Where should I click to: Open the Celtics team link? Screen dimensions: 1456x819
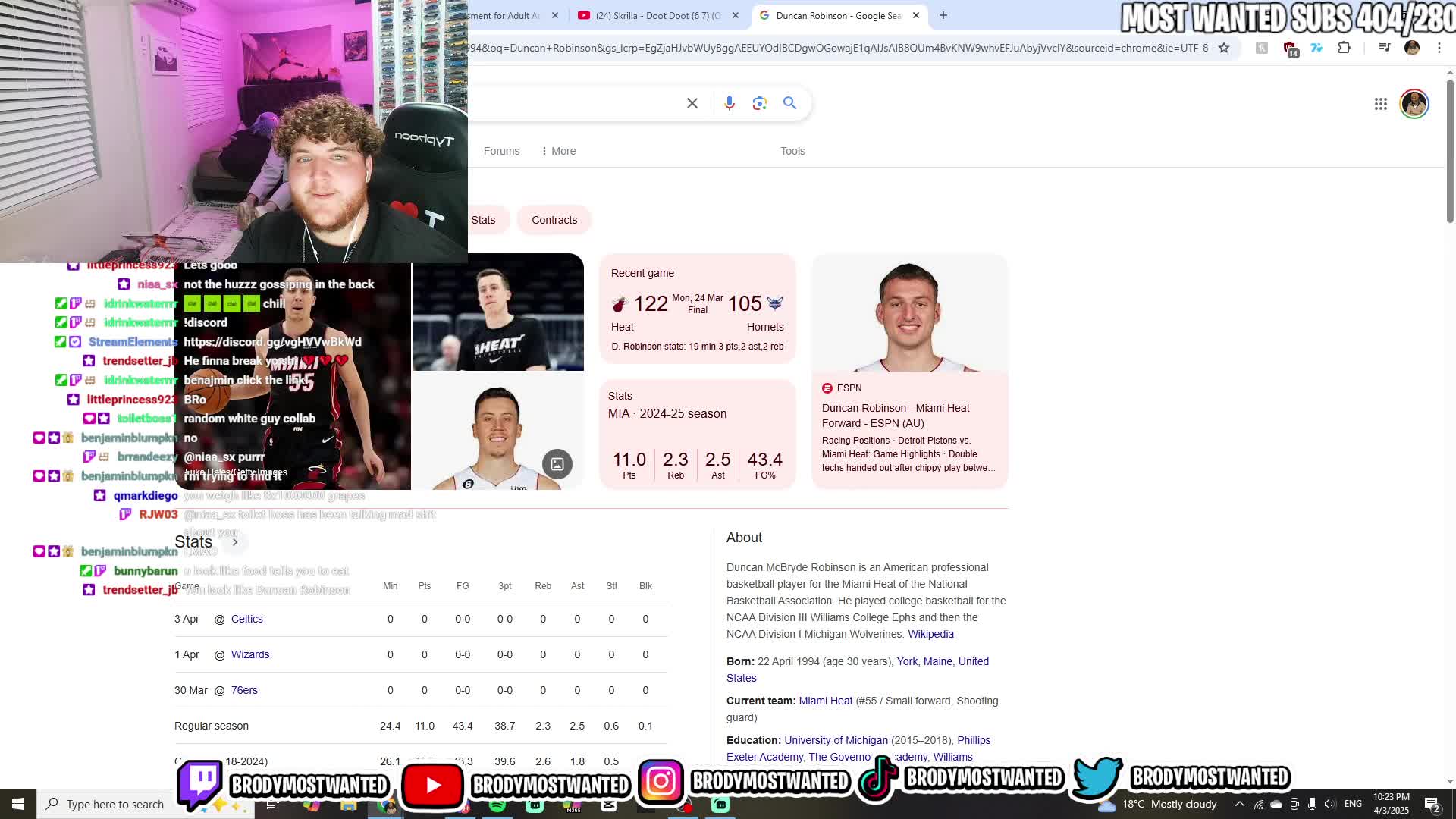coord(247,619)
